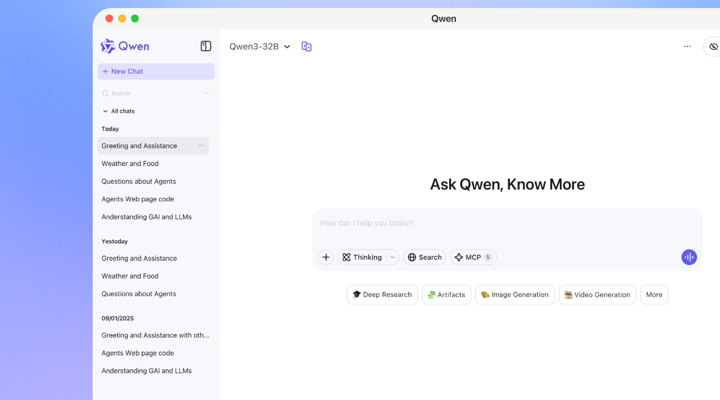The image size is (720, 400).
Task: Open Anderstanding GAI and LLMs under 09/01/2025
Action: pos(146,371)
